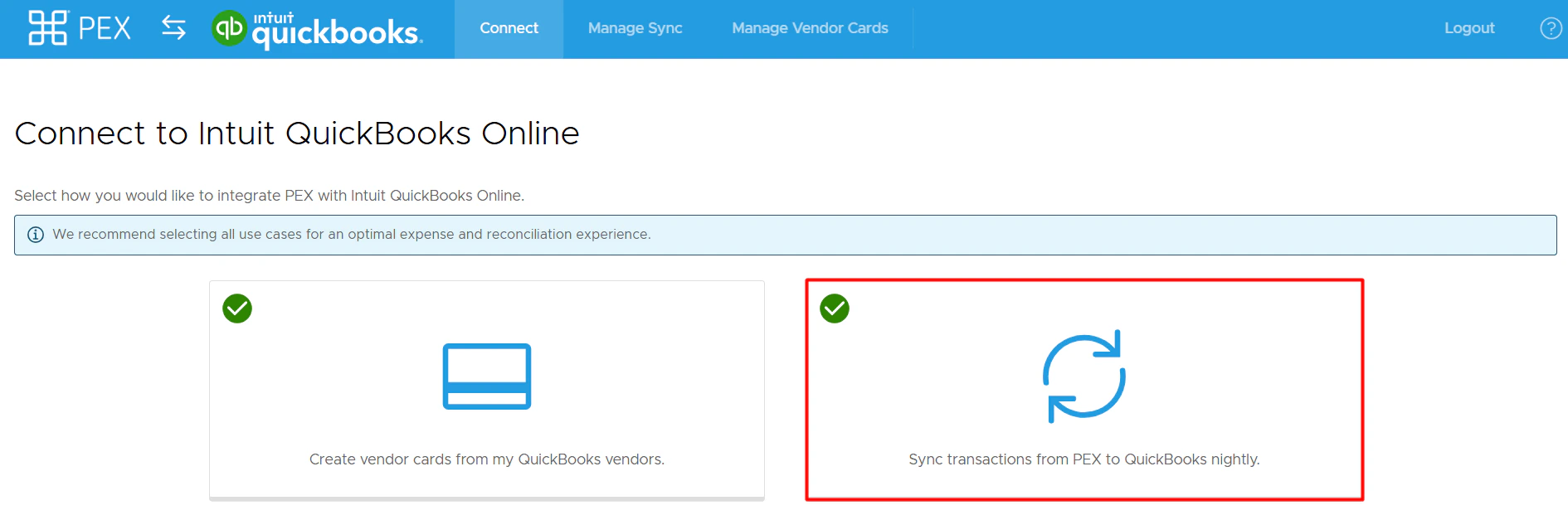Click the 'Connect to Intuit QuickBooks Online' heading
The width and height of the screenshot is (1568, 515).
[297, 134]
